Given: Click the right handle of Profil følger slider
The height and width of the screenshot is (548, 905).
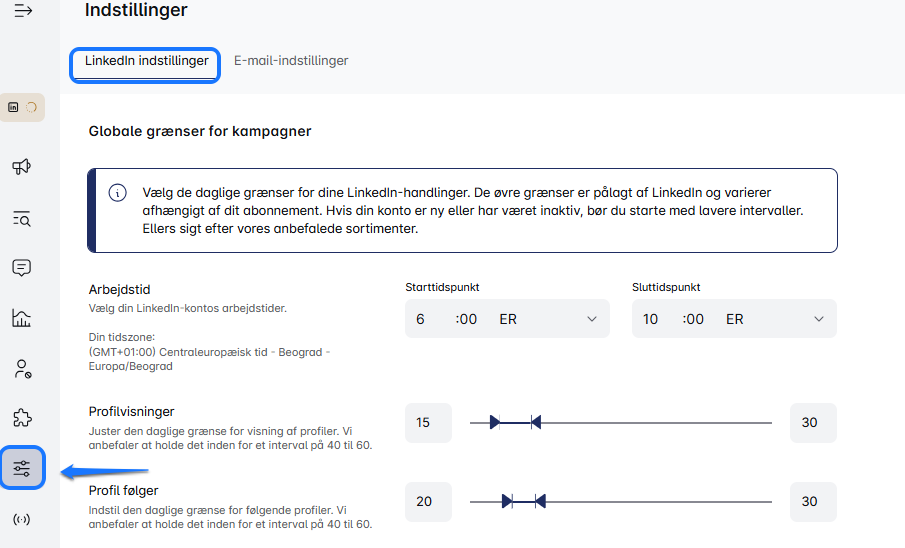Looking at the screenshot, I should (x=541, y=501).
